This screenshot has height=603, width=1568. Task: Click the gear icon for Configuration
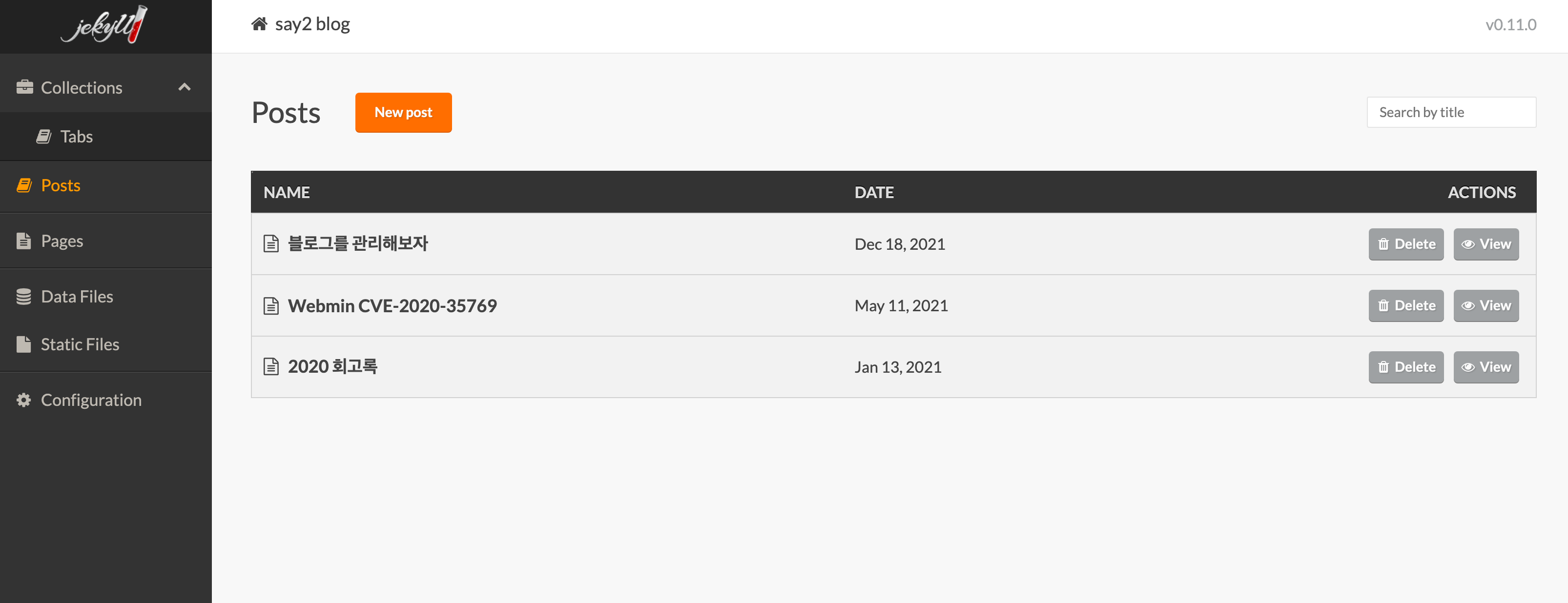pyautogui.click(x=24, y=400)
